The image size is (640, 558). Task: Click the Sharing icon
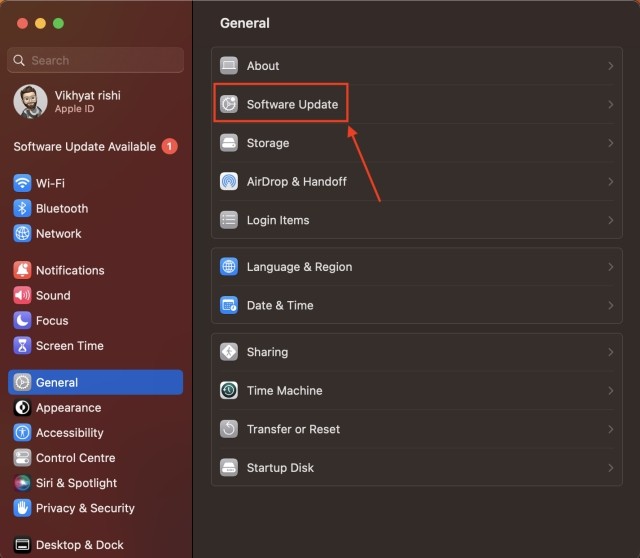click(x=229, y=352)
